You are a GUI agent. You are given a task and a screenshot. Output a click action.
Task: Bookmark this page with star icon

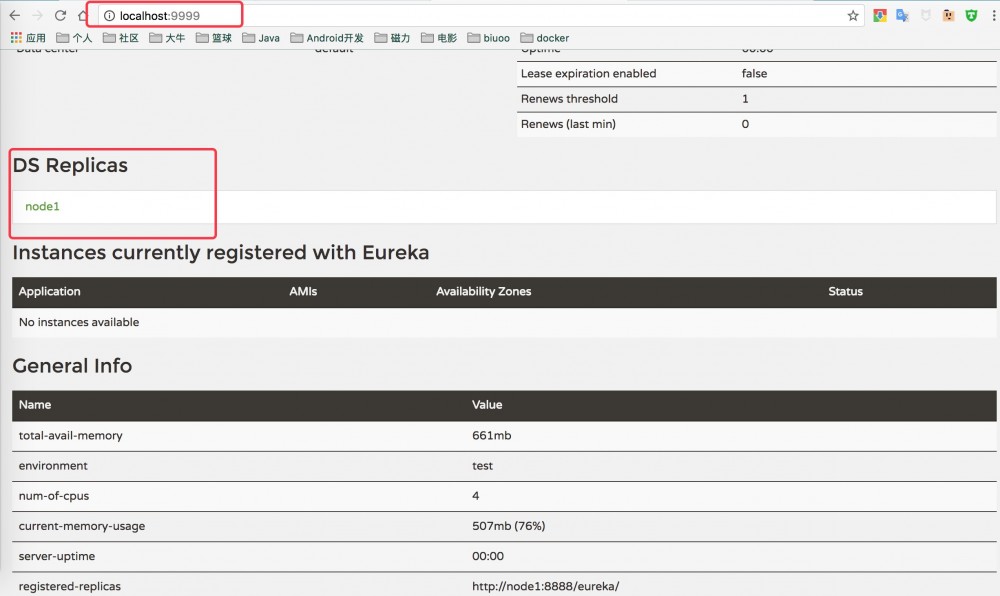[x=853, y=16]
